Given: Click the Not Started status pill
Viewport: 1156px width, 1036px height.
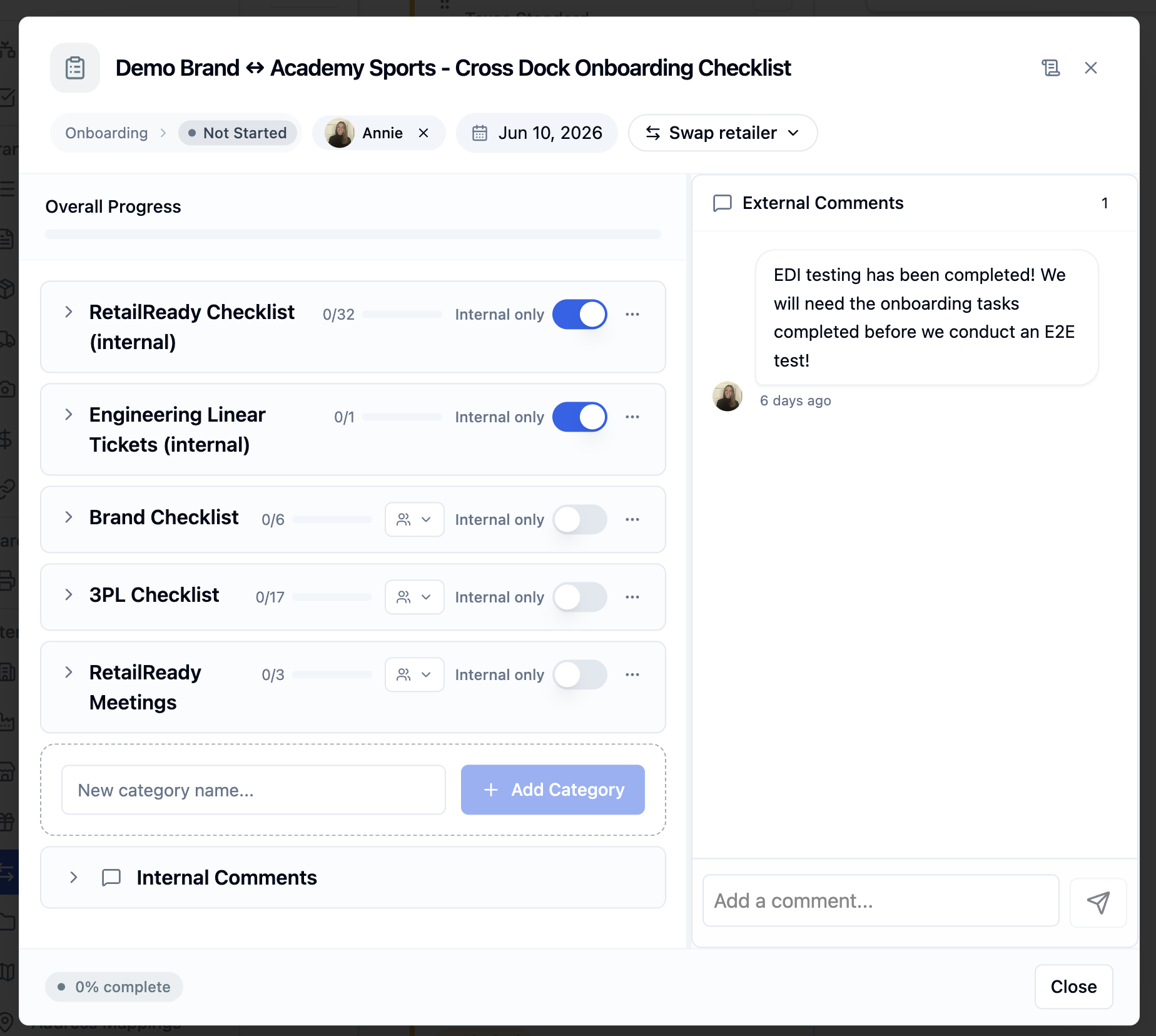Looking at the screenshot, I should tap(237, 133).
